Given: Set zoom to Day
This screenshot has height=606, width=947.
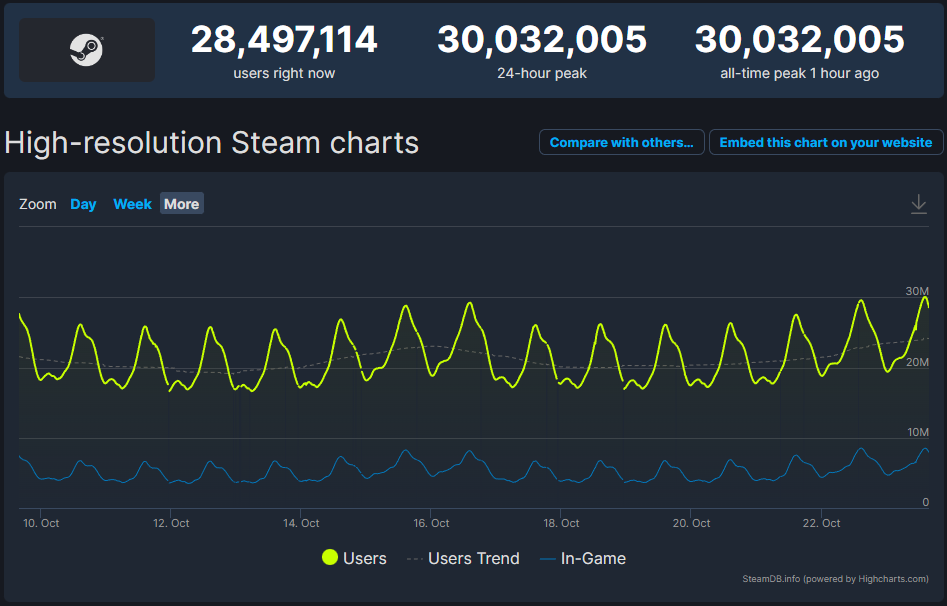Looking at the screenshot, I should coord(83,204).
